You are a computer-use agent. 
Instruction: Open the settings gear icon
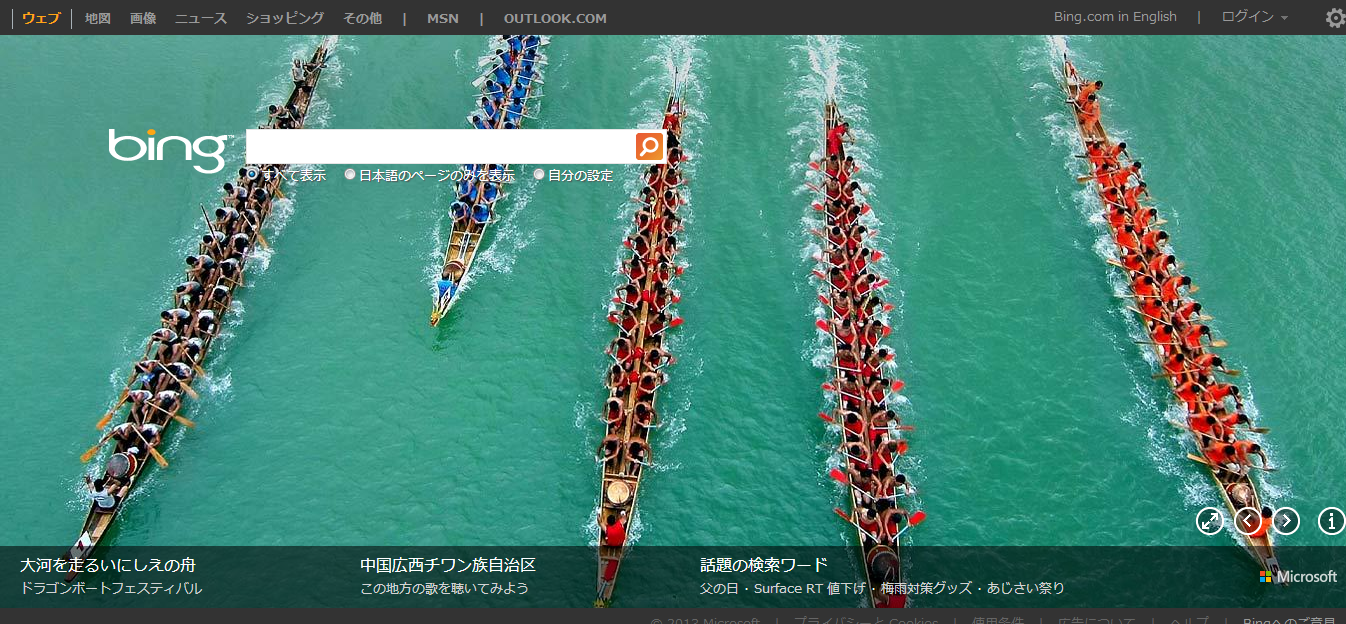coord(1334,18)
